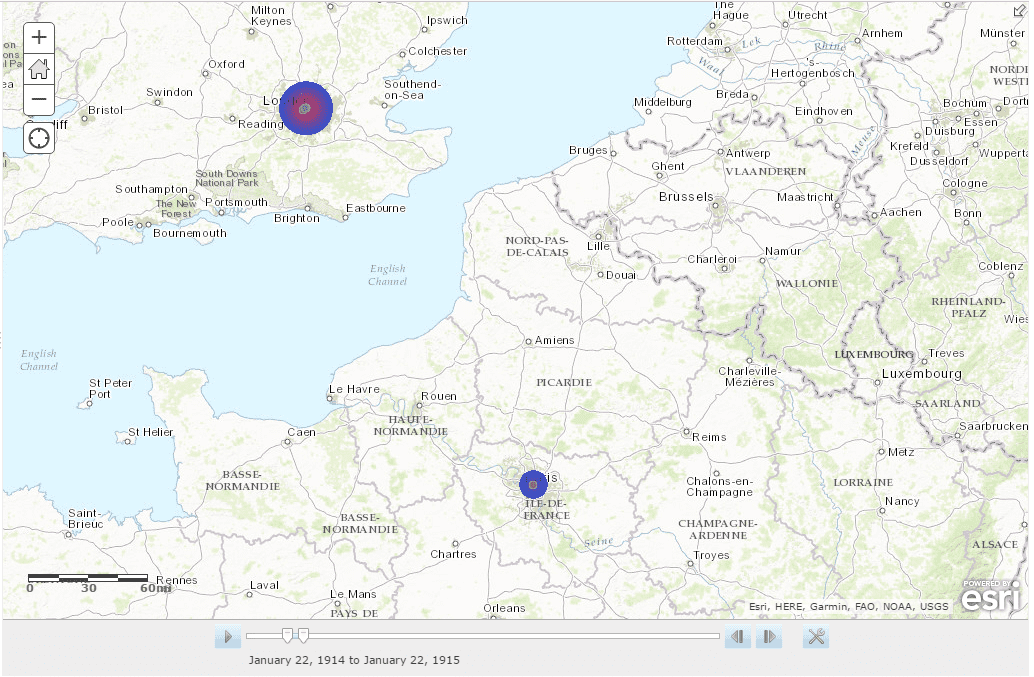Step back to the previous time interval
Image resolution: width=1034 pixels, height=677 pixels.
[737, 636]
